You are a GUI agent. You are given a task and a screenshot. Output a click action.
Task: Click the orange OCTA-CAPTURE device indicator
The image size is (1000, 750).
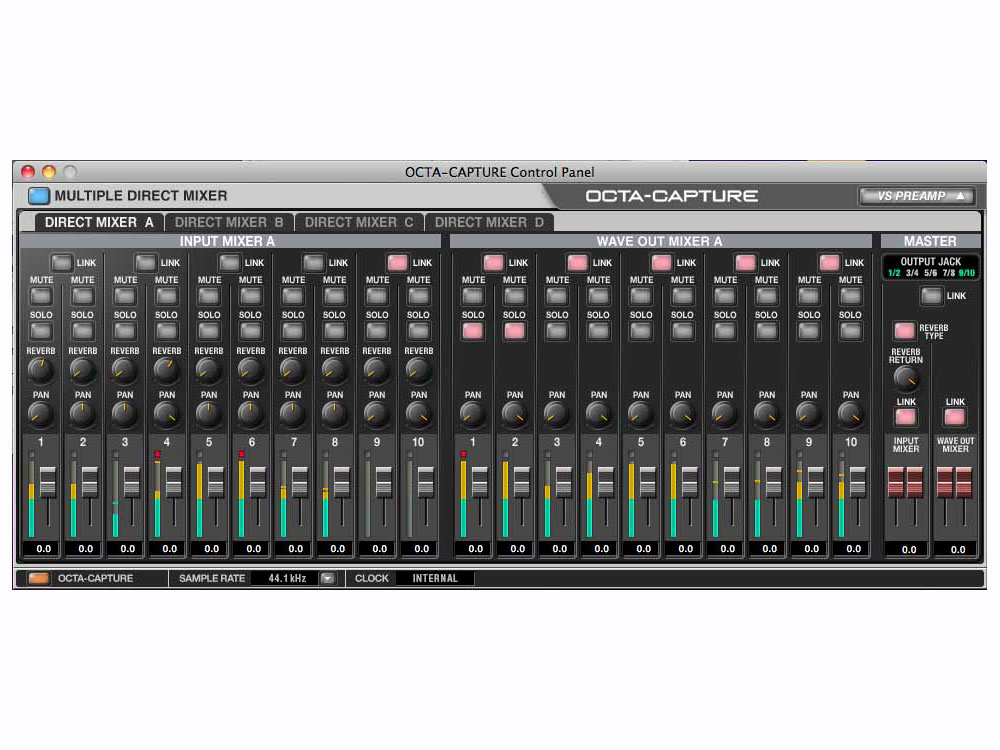(x=38, y=578)
